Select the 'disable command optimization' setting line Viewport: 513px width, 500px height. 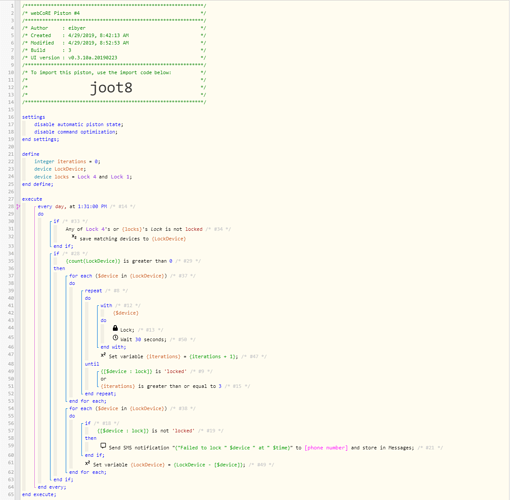point(76,132)
